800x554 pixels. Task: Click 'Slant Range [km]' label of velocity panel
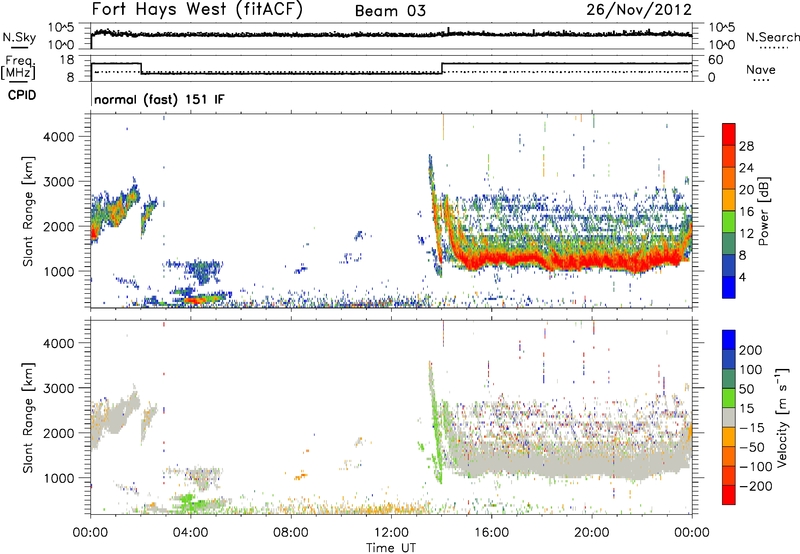click(x=28, y=418)
